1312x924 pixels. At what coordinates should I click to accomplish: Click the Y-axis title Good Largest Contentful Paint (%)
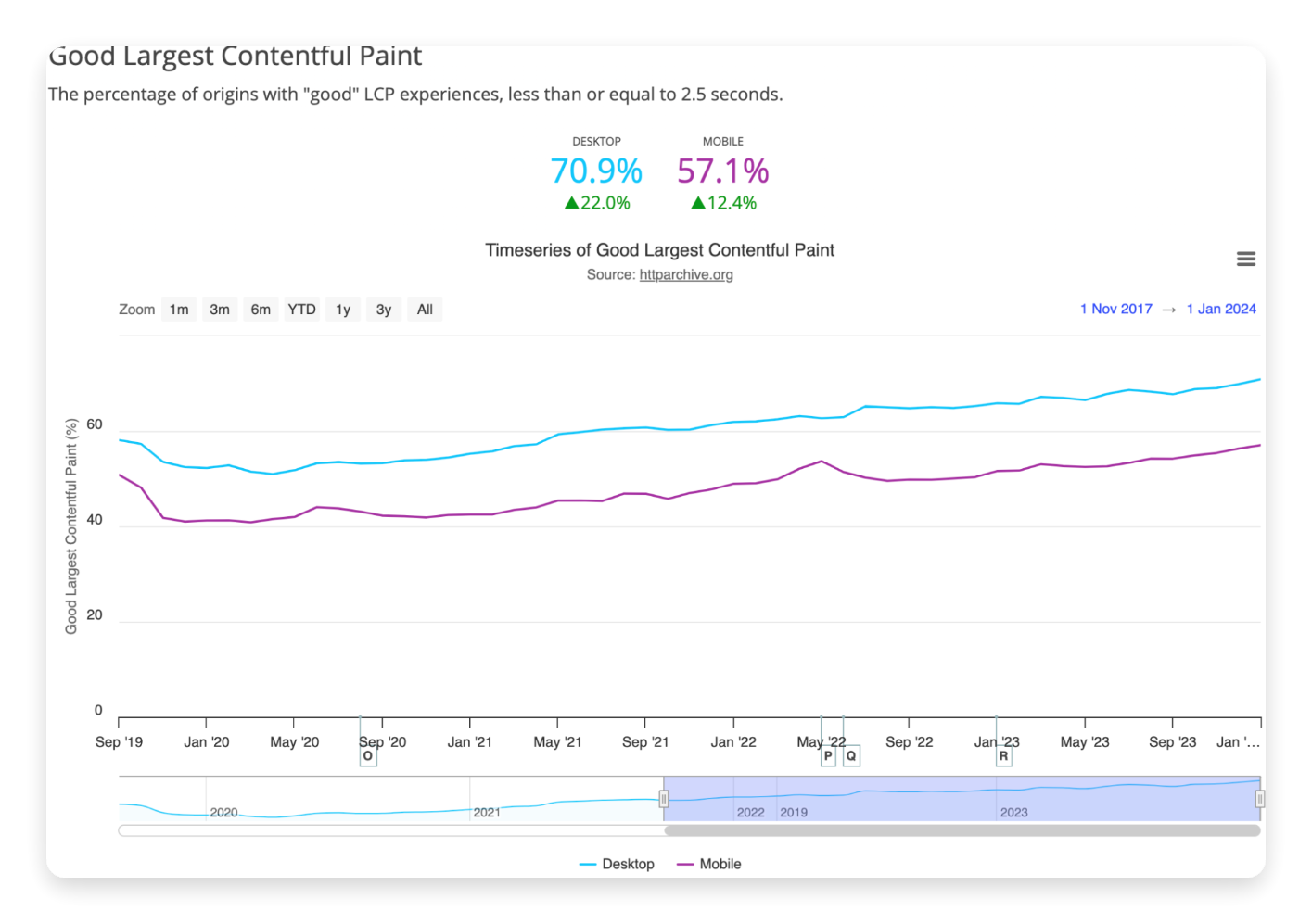tap(71, 526)
